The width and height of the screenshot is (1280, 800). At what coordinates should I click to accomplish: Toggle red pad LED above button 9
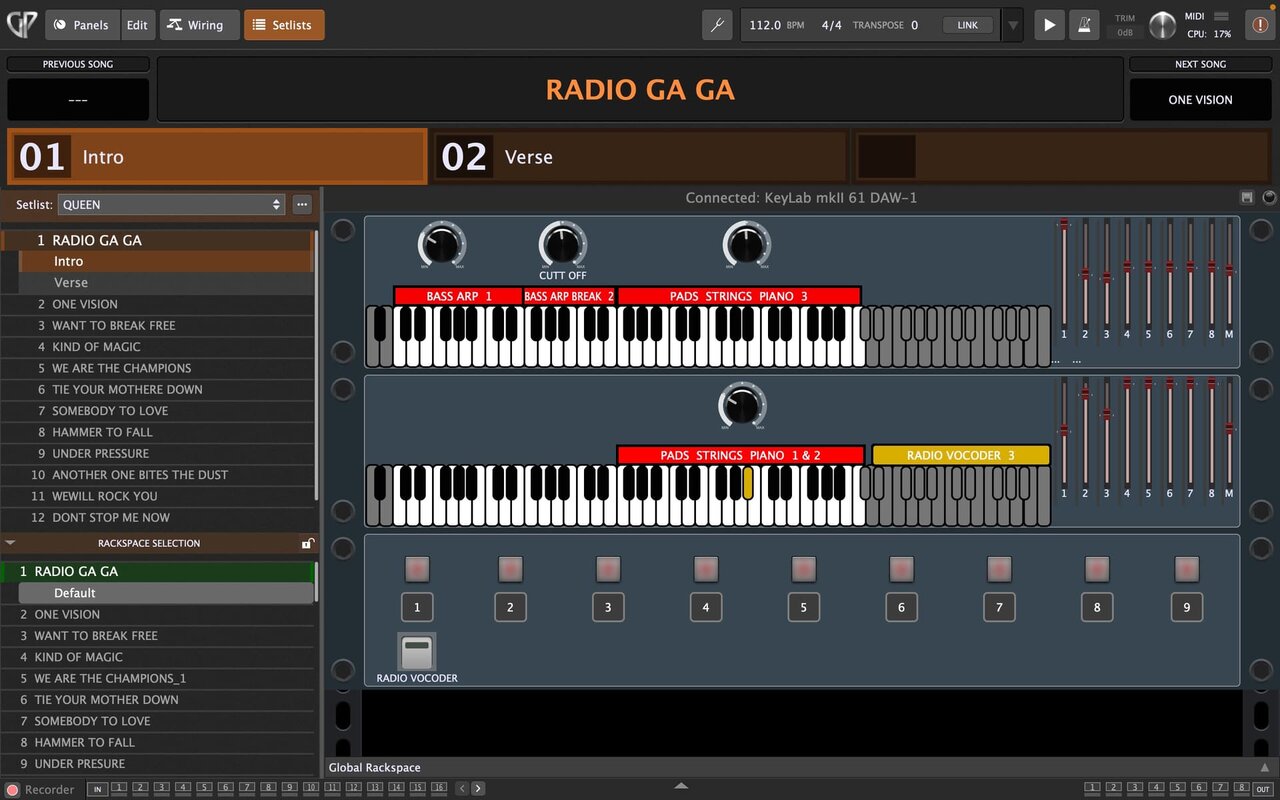tap(1187, 569)
